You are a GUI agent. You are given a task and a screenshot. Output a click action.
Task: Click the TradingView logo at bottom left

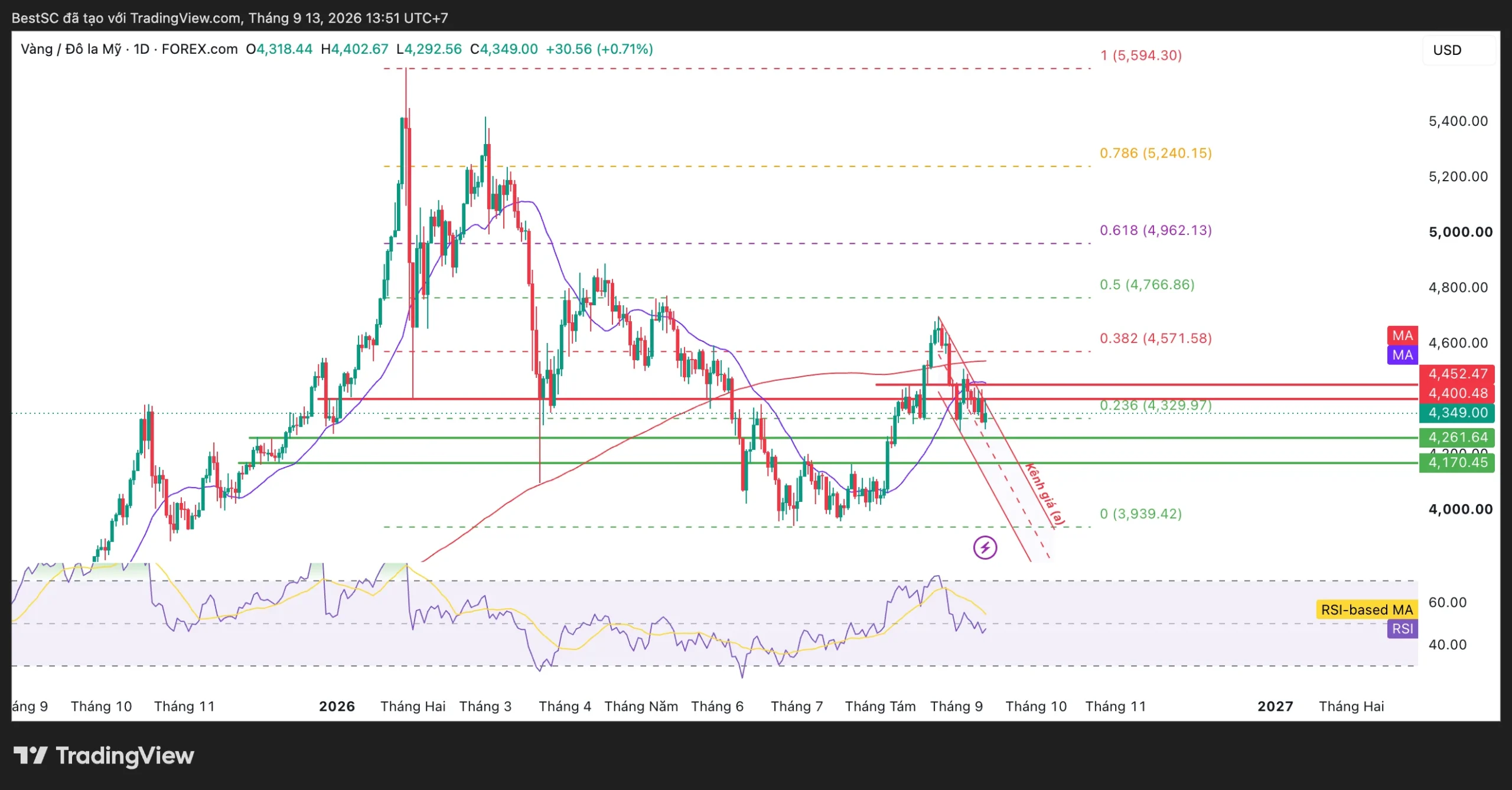click(x=104, y=756)
